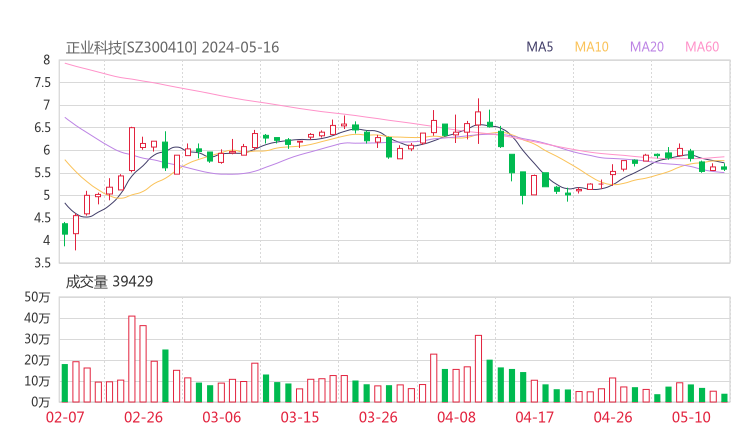Click the 04-26 date axis label
Viewport: 740px width, 440px height.
(x=613, y=417)
